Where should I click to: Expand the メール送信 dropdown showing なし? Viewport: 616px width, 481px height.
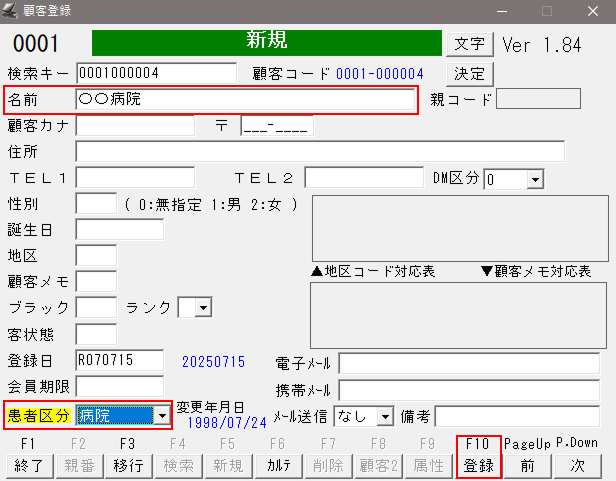[x=386, y=416]
